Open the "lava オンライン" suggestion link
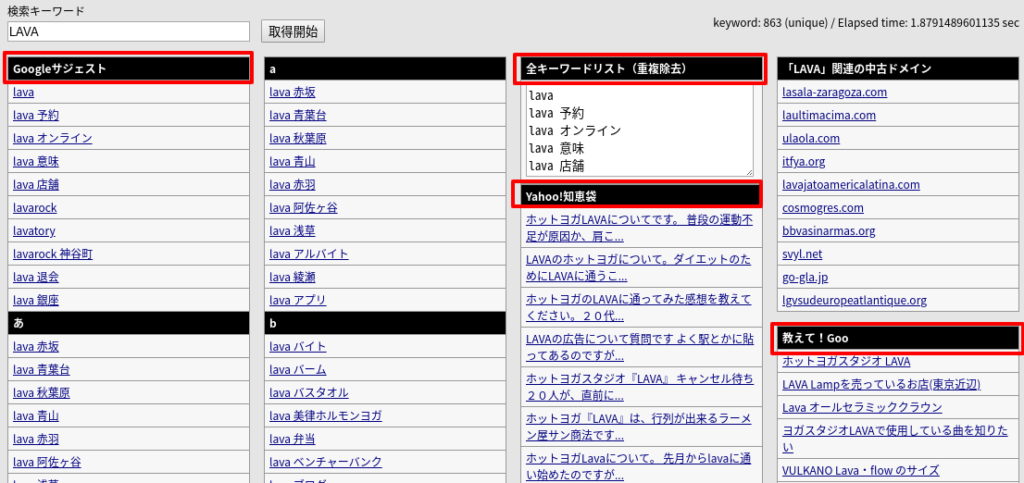Screen dimensions: 1024x483 52,138
